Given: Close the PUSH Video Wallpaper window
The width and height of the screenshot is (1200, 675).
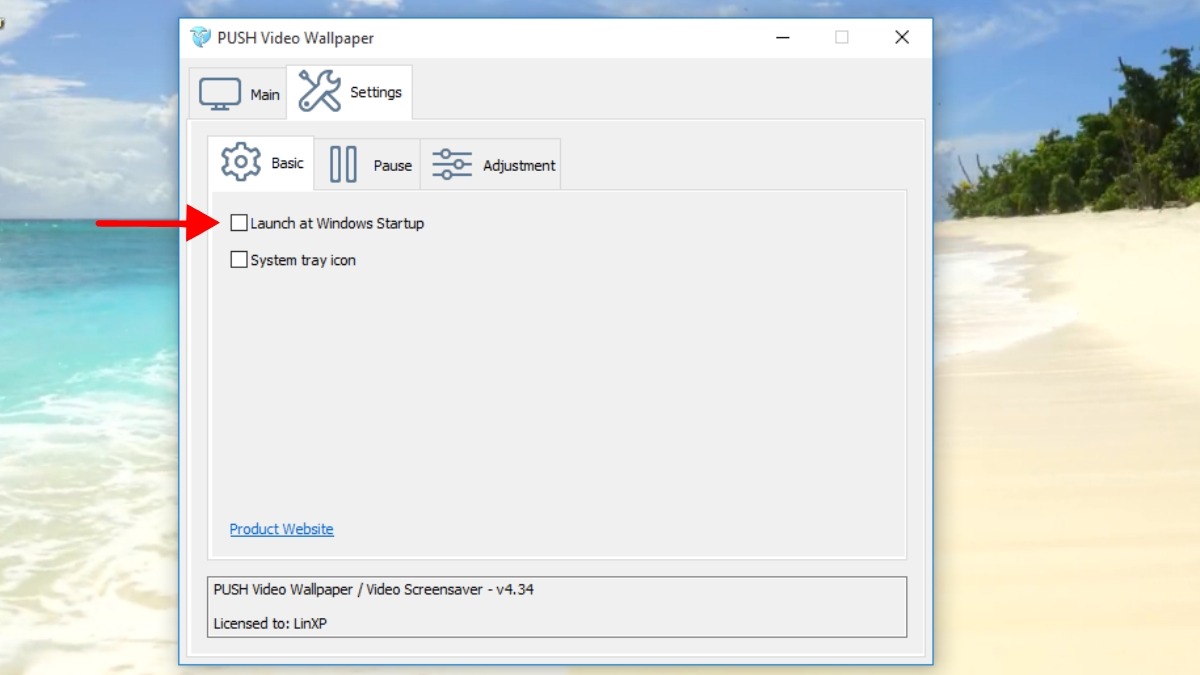Looking at the screenshot, I should pyautogui.click(x=902, y=38).
